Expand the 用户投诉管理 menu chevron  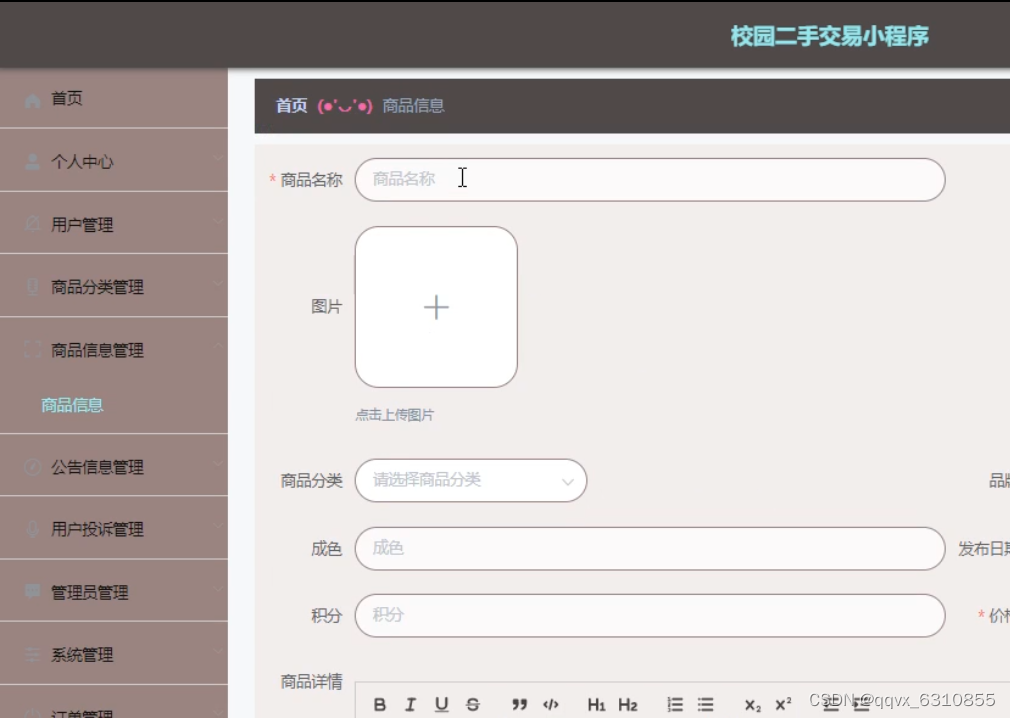click(218, 526)
